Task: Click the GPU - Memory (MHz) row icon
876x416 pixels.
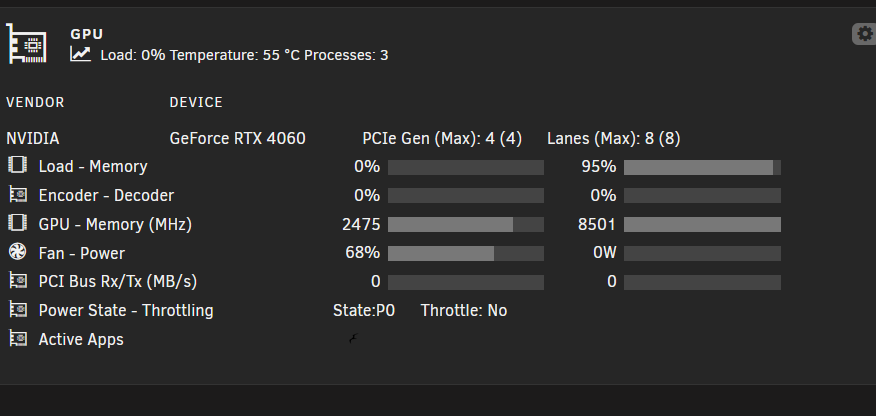Action: tap(18, 223)
